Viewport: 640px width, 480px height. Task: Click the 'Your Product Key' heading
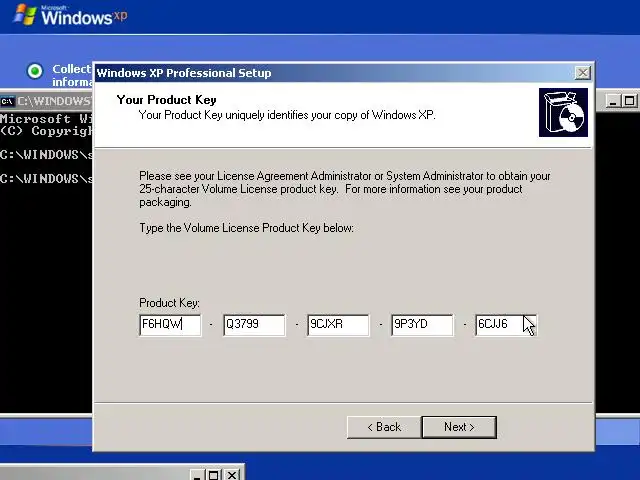coord(167,100)
